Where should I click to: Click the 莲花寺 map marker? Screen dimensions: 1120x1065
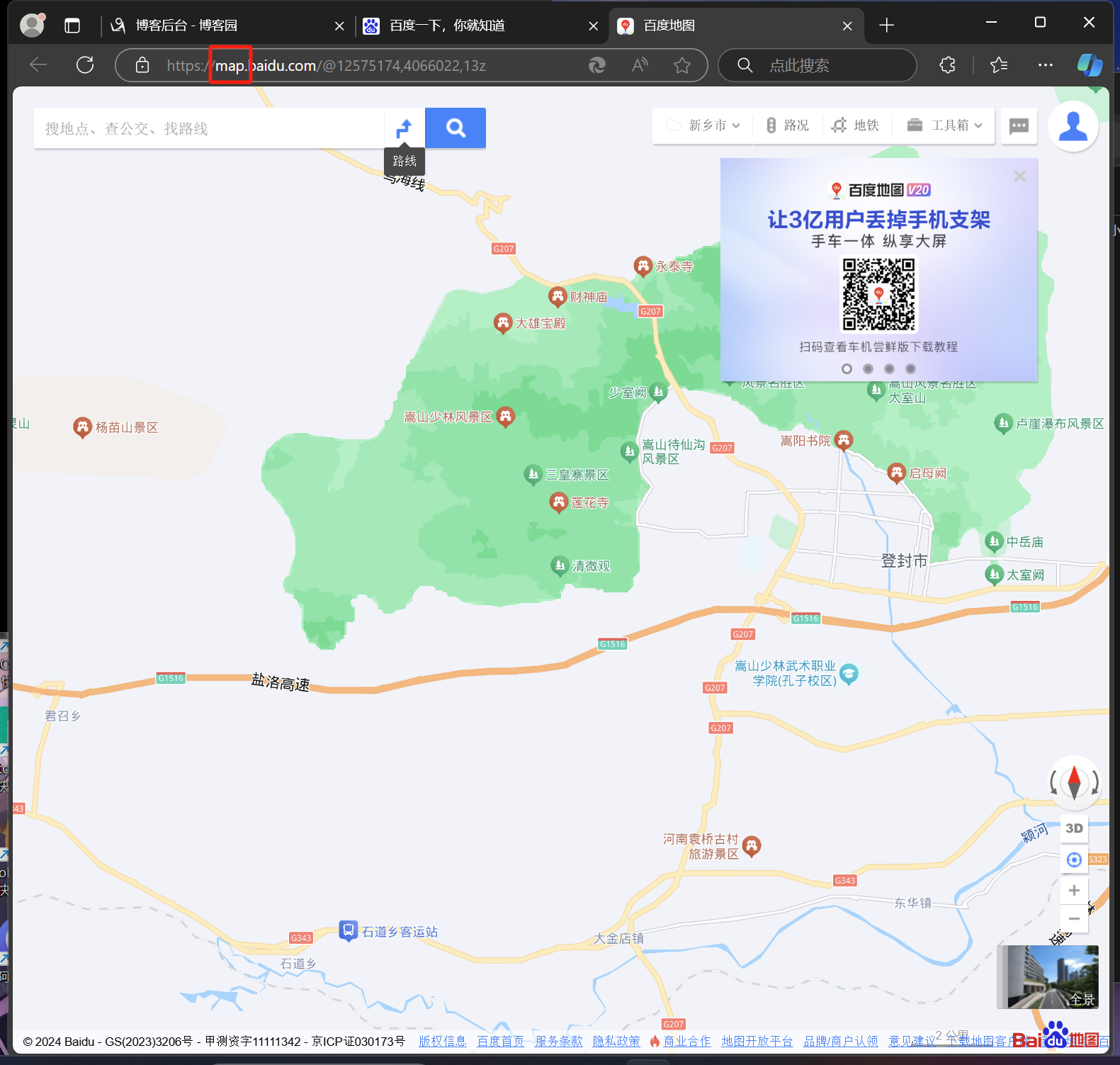(559, 502)
